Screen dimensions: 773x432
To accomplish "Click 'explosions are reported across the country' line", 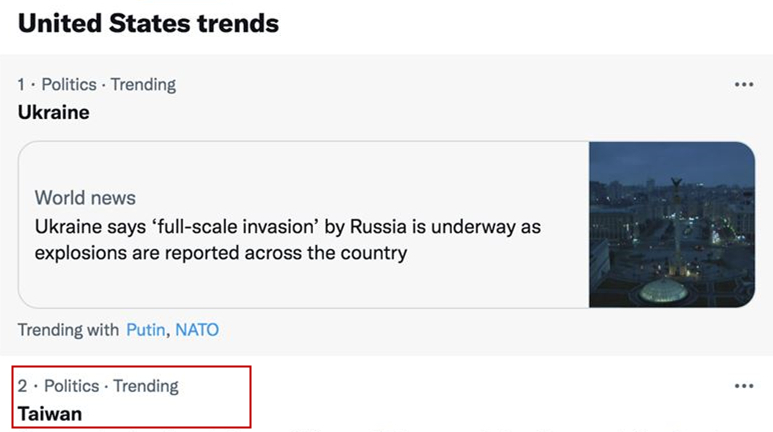I will [x=221, y=253].
